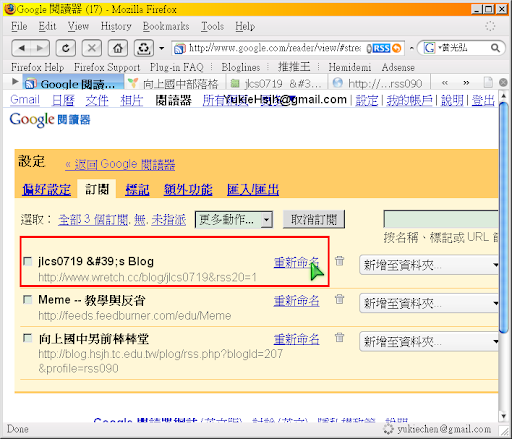Click the trash icon for Meme subscription
The height and width of the screenshot is (439, 512).
[x=339, y=299]
